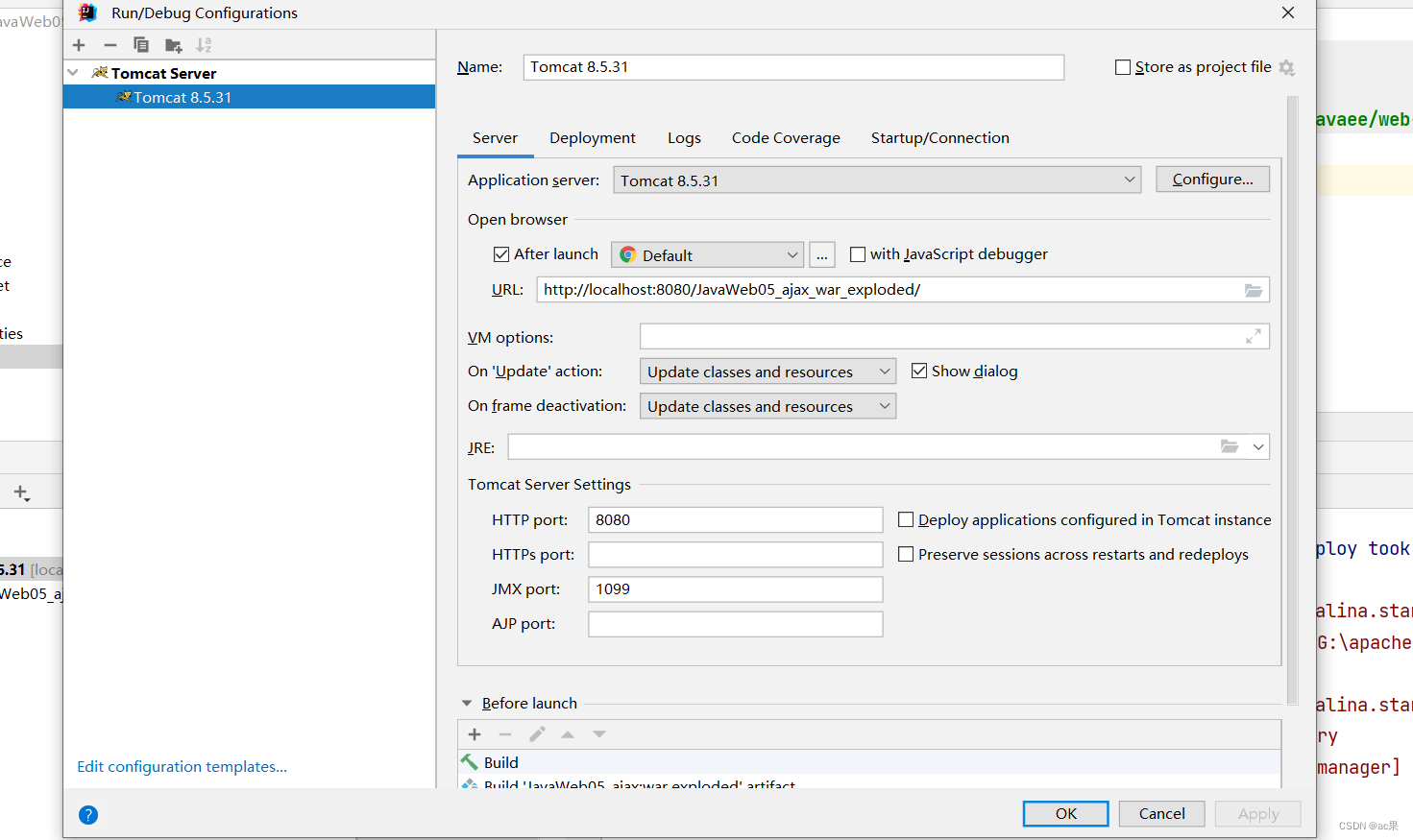Image resolution: width=1413 pixels, height=840 pixels.
Task: Click the Configure... button
Action: coord(1212,180)
